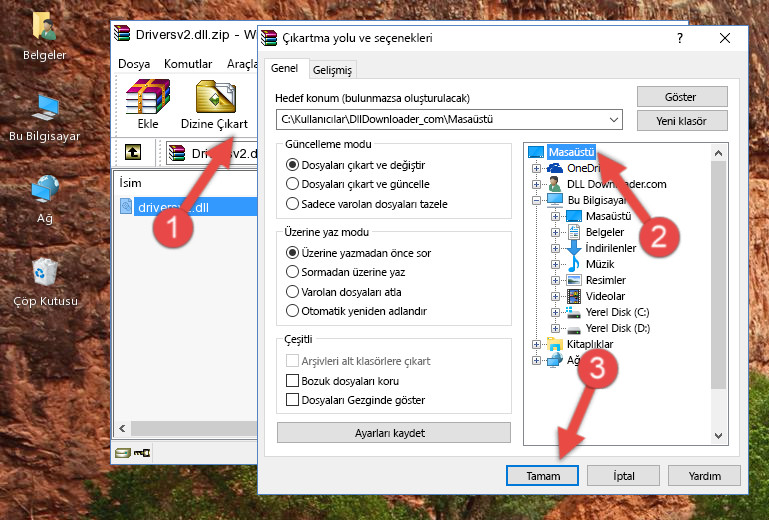The width and height of the screenshot is (769, 520).
Task: Select OneDrive cloud icon in folder tree
Action: (x=555, y=168)
